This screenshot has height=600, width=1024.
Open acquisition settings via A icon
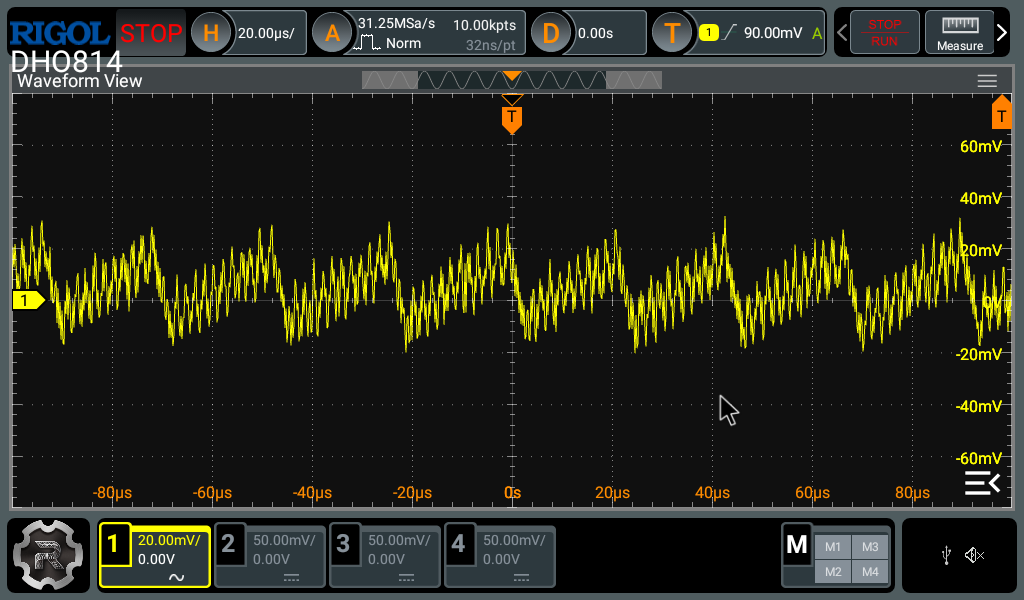click(x=333, y=34)
